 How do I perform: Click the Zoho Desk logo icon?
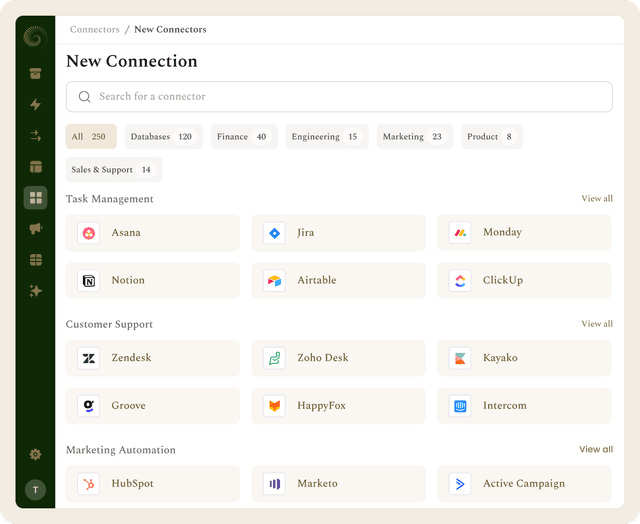274,358
